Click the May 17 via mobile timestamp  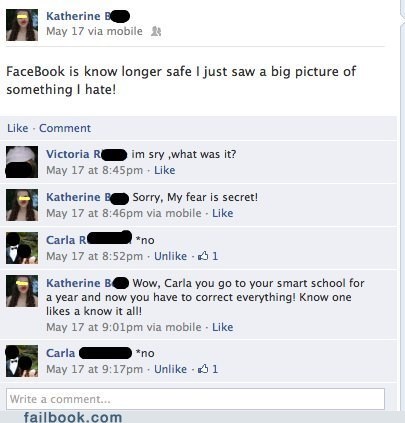(x=94, y=31)
